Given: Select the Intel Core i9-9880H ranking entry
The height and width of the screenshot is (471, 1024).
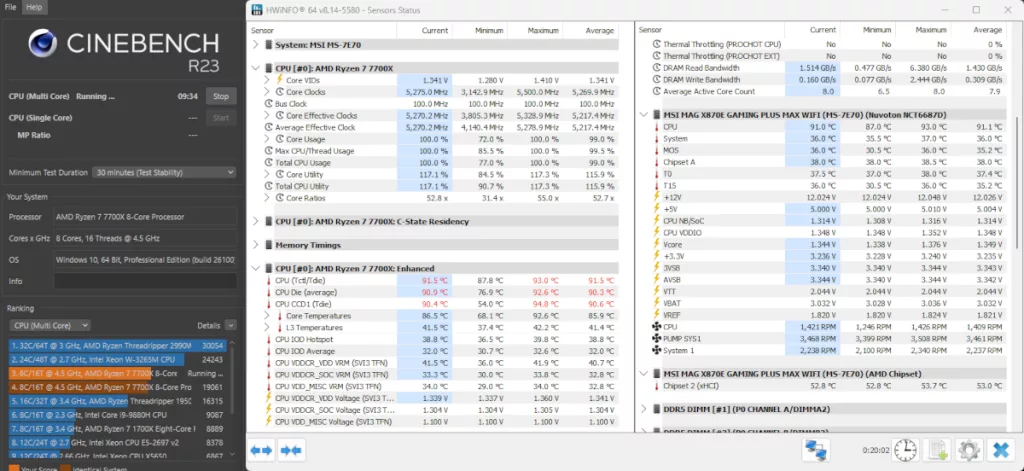Looking at the screenshot, I should coord(118,414).
